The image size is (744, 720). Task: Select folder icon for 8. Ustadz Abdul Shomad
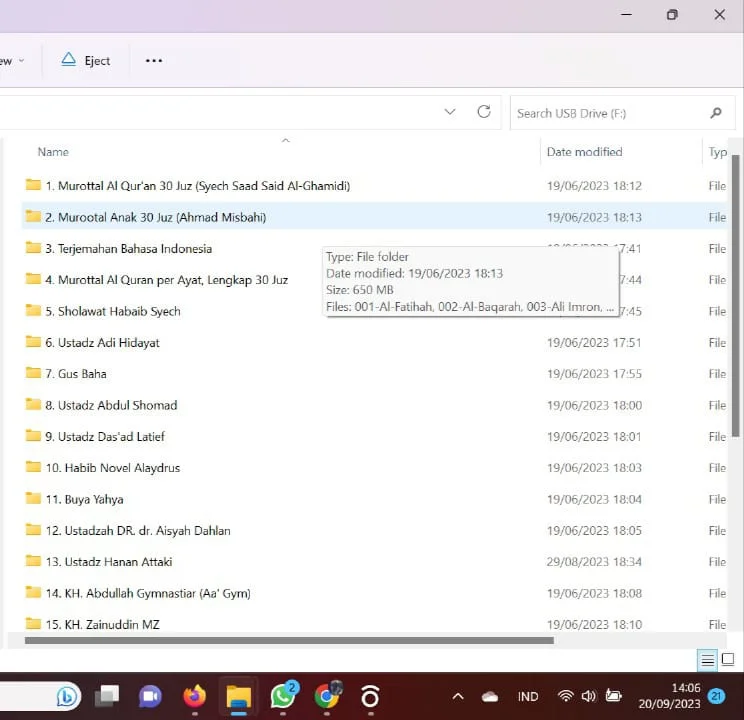(33, 404)
